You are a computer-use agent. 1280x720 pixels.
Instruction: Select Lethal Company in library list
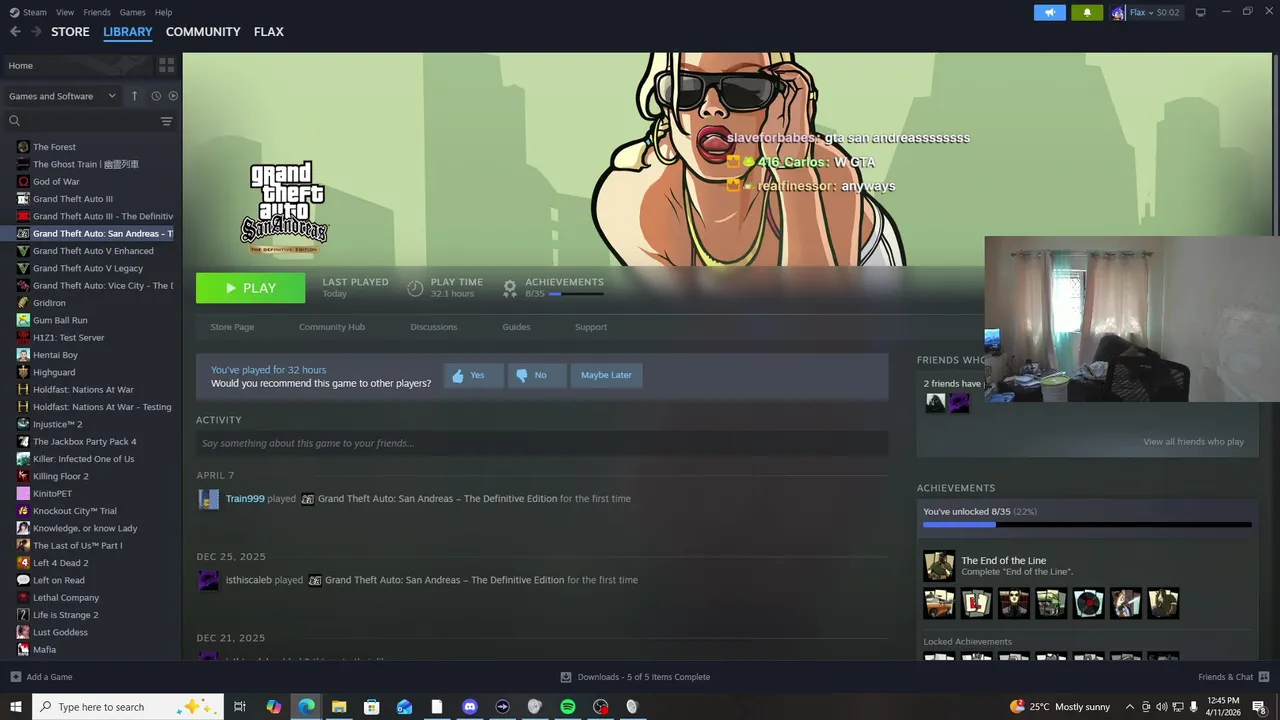[66, 598]
